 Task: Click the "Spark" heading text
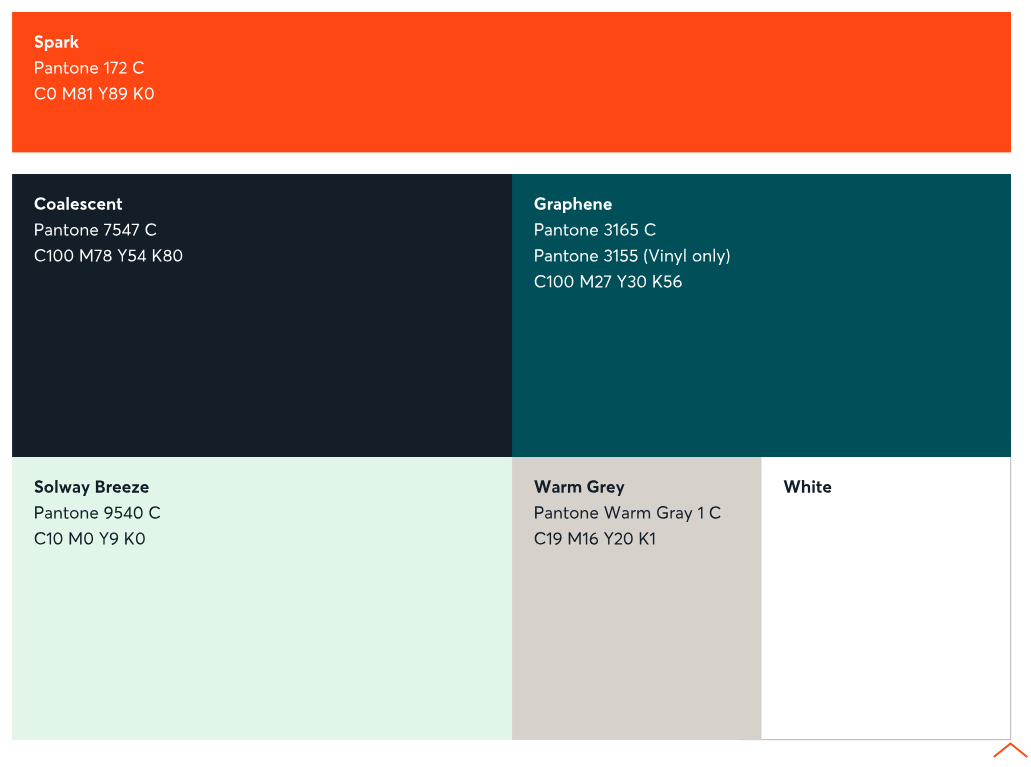tap(56, 42)
